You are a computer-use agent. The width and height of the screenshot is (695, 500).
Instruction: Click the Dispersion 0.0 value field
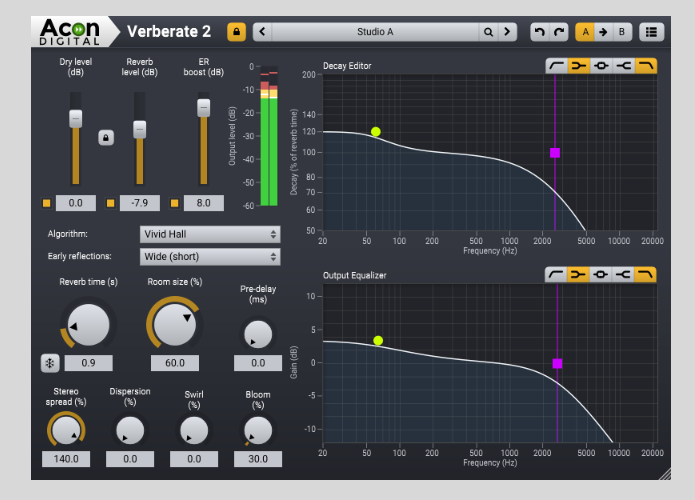point(130,459)
